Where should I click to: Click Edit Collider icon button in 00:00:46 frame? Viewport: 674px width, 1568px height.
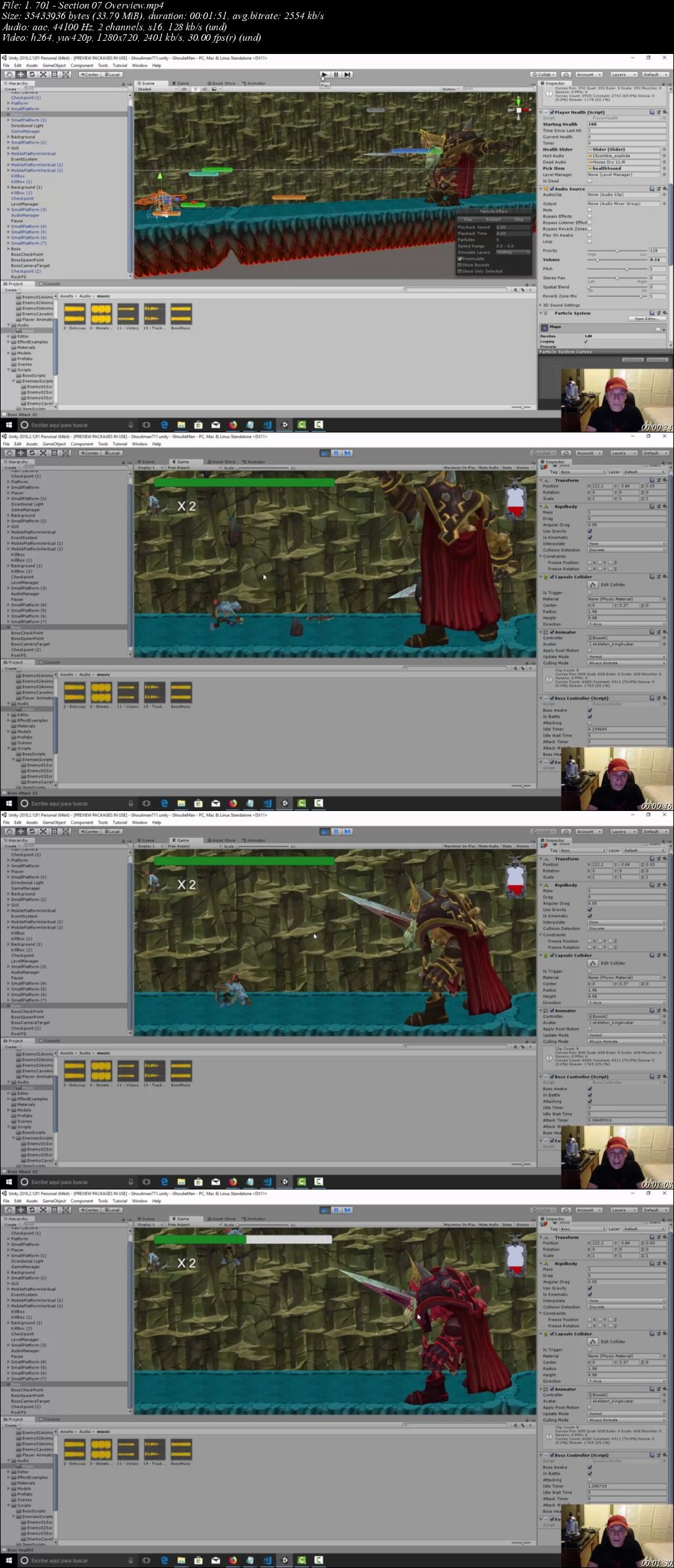(593, 585)
